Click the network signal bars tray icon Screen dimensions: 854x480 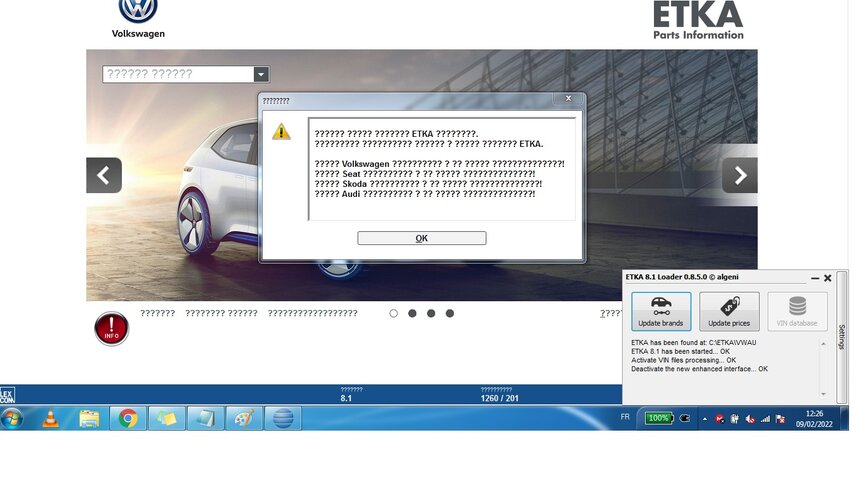[x=765, y=419]
